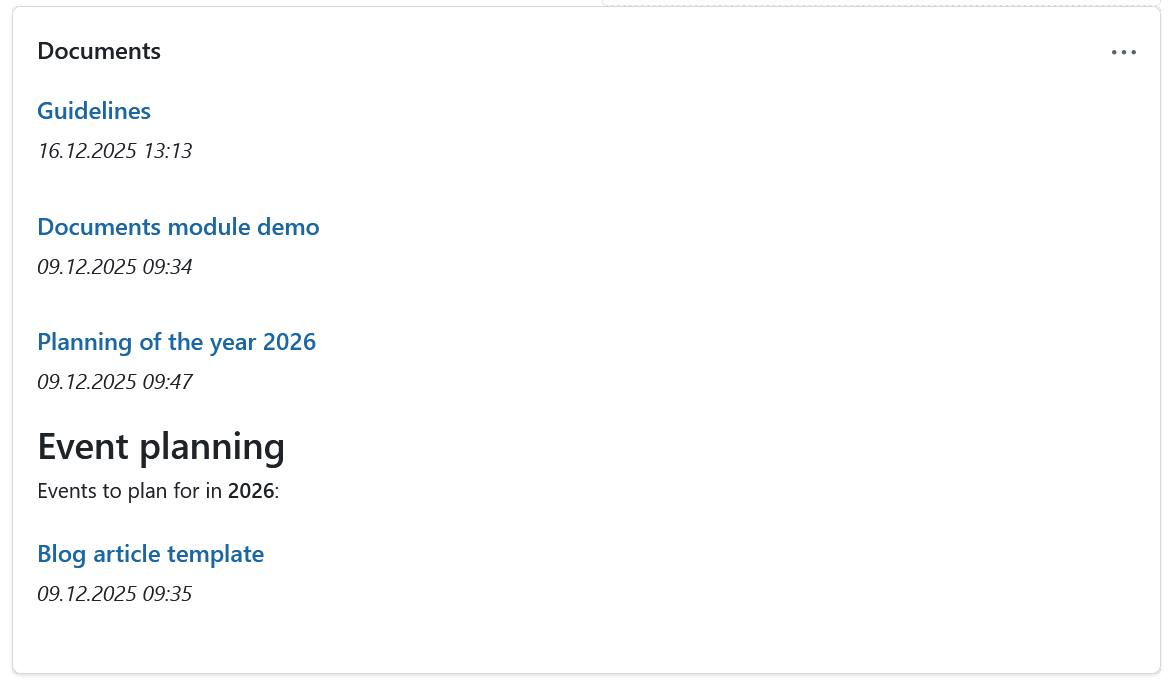Screen dimensions: 1172x690
Task: Open the Blog article template
Action: 150,553
